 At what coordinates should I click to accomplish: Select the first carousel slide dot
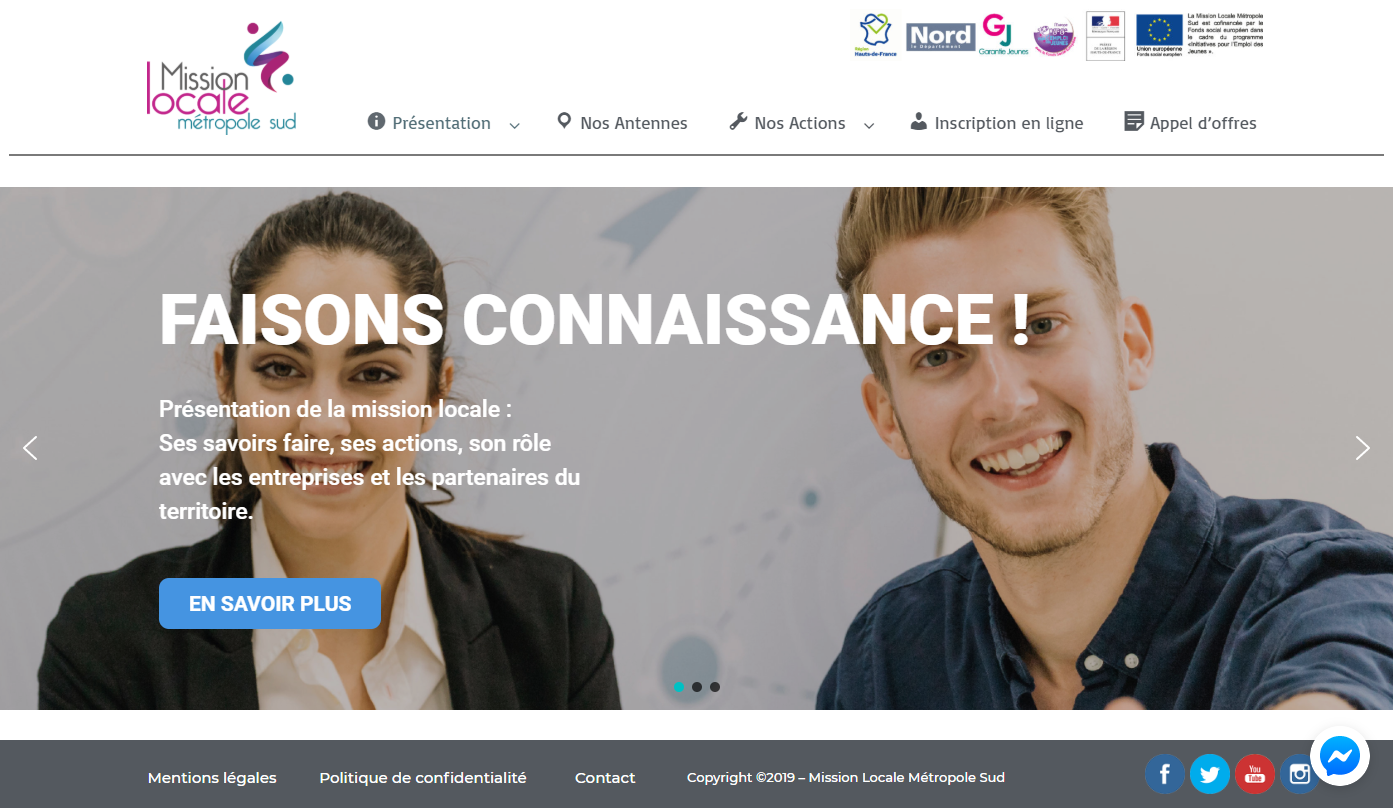[x=679, y=687]
